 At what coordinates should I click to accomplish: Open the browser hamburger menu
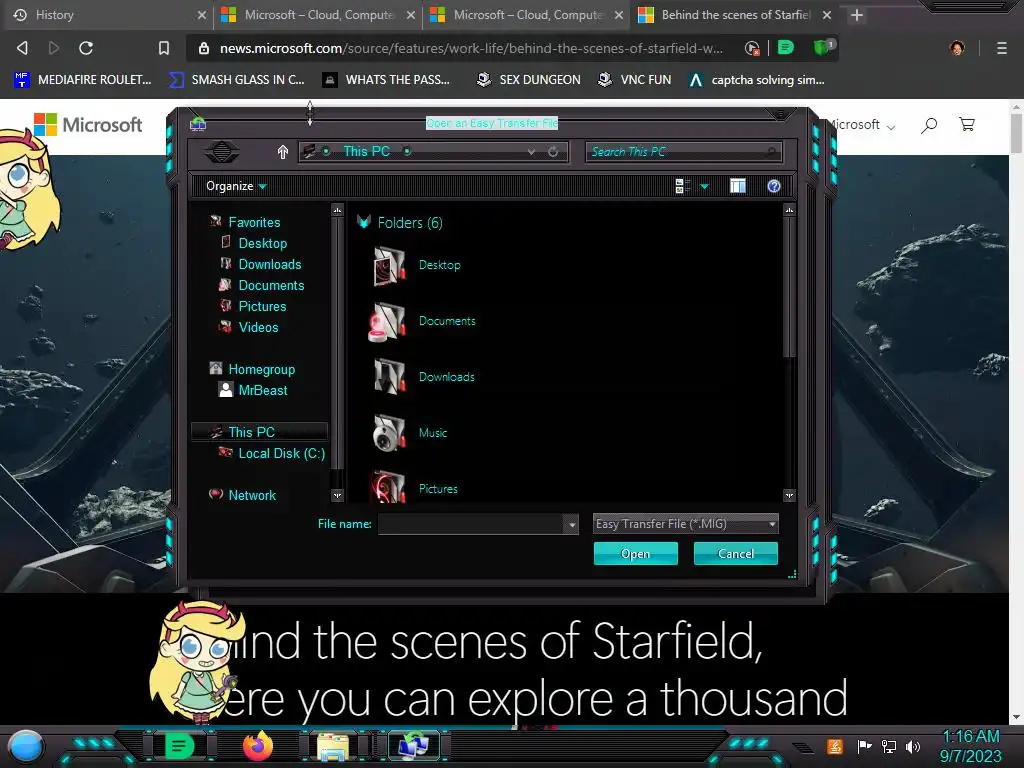point(1002,48)
